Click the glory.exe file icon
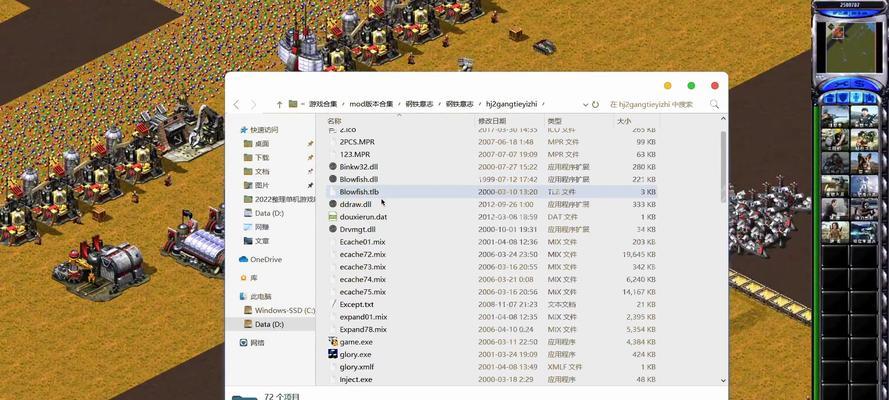Image resolution: width=889 pixels, height=400 pixels. pos(333,354)
